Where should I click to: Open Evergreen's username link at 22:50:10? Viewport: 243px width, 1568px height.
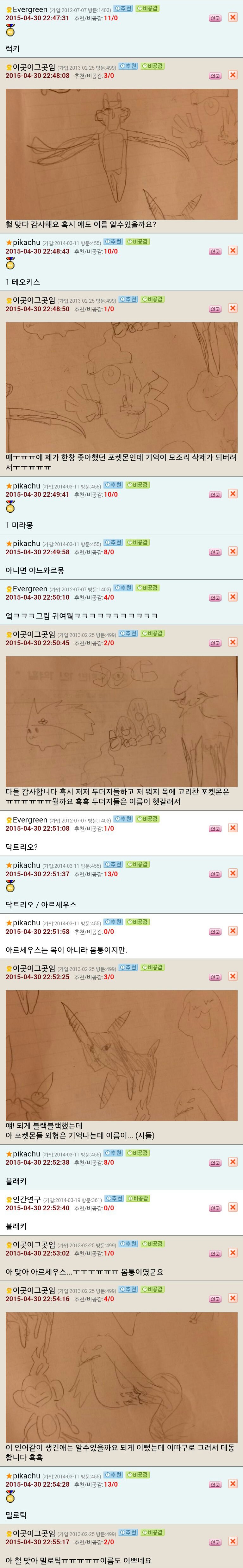[x=30, y=589]
